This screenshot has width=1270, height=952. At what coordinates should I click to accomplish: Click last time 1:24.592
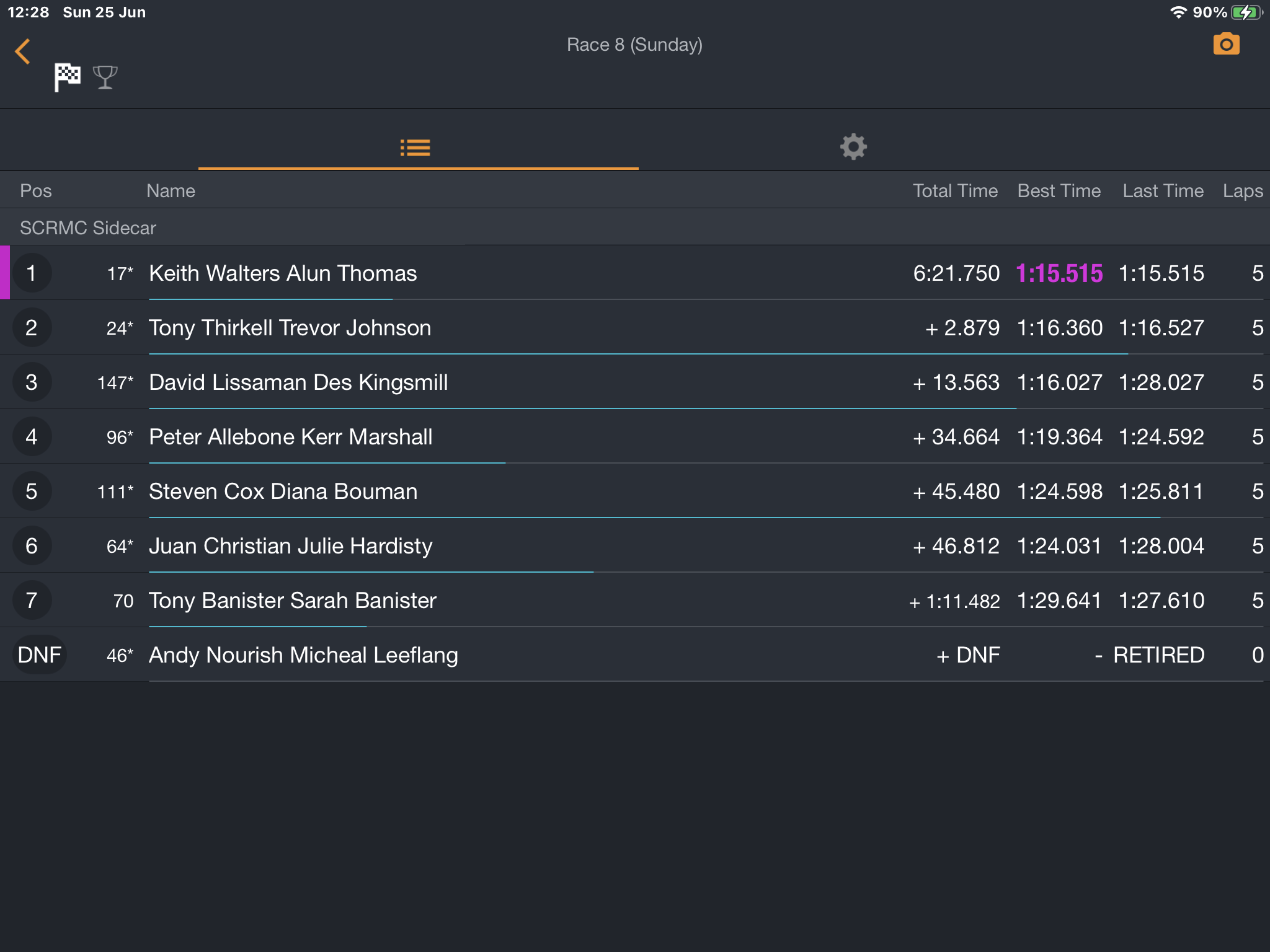(1161, 437)
